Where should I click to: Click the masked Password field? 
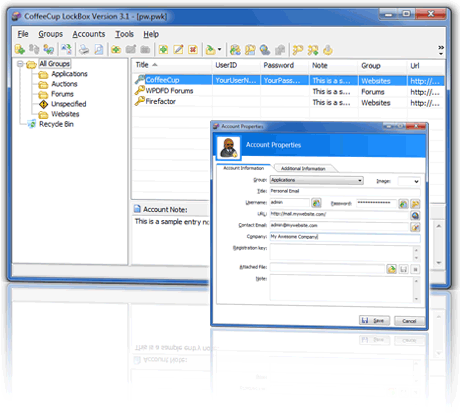pos(376,203)
